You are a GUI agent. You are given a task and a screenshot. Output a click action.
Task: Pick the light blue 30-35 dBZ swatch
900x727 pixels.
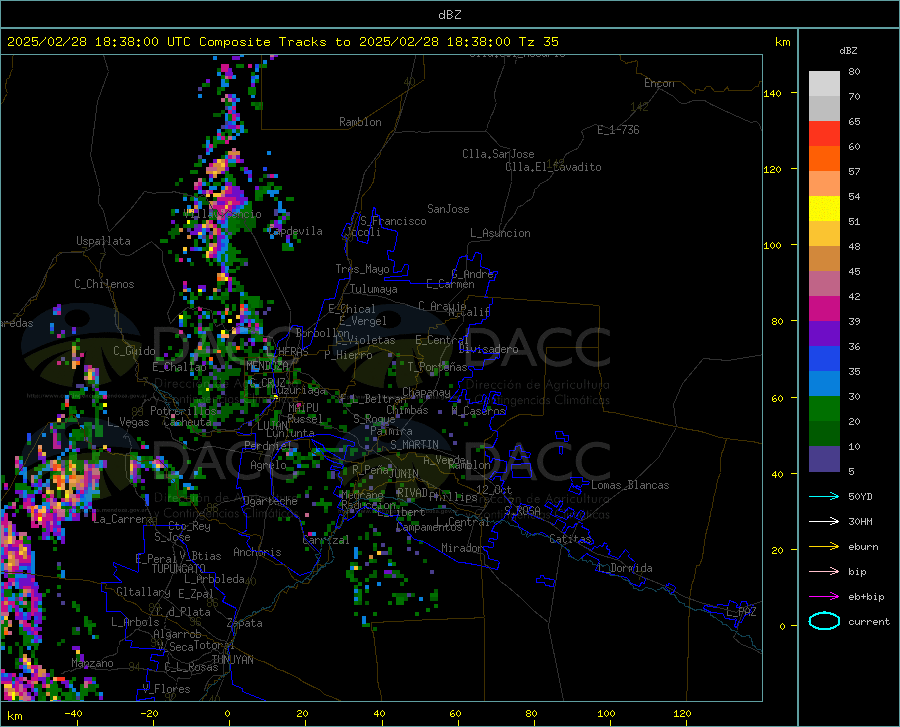[824, 384]
